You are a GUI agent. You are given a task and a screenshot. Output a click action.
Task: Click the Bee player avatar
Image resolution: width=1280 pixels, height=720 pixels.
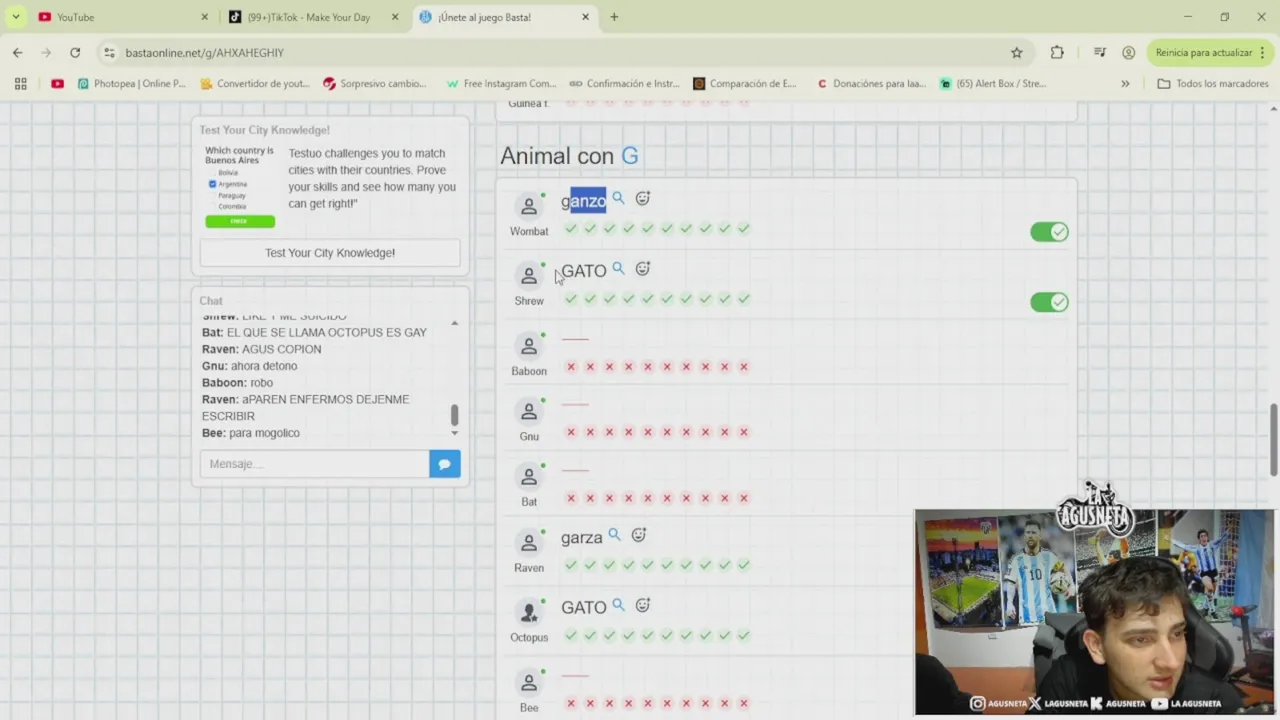coord(529,684)
